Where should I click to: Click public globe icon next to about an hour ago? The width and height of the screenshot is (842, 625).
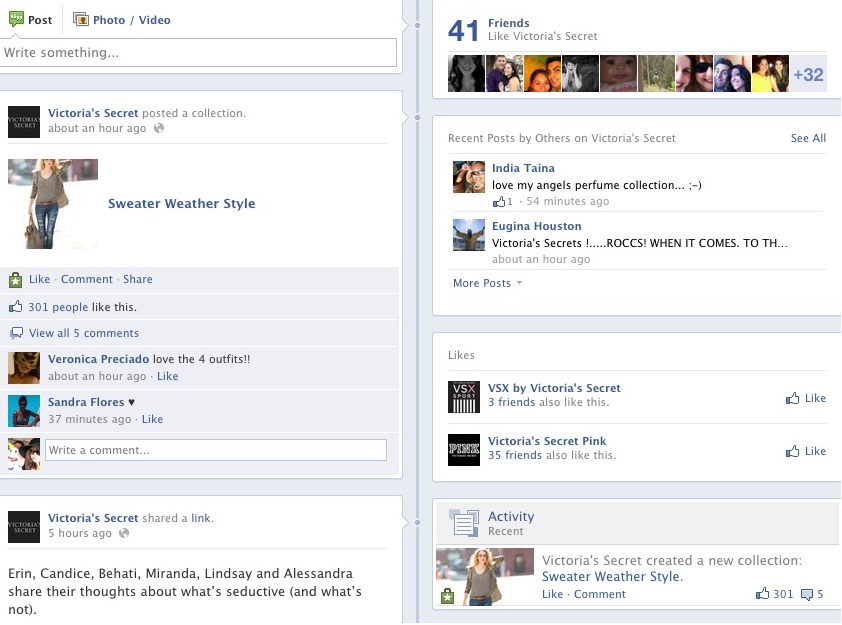point(158,128)
